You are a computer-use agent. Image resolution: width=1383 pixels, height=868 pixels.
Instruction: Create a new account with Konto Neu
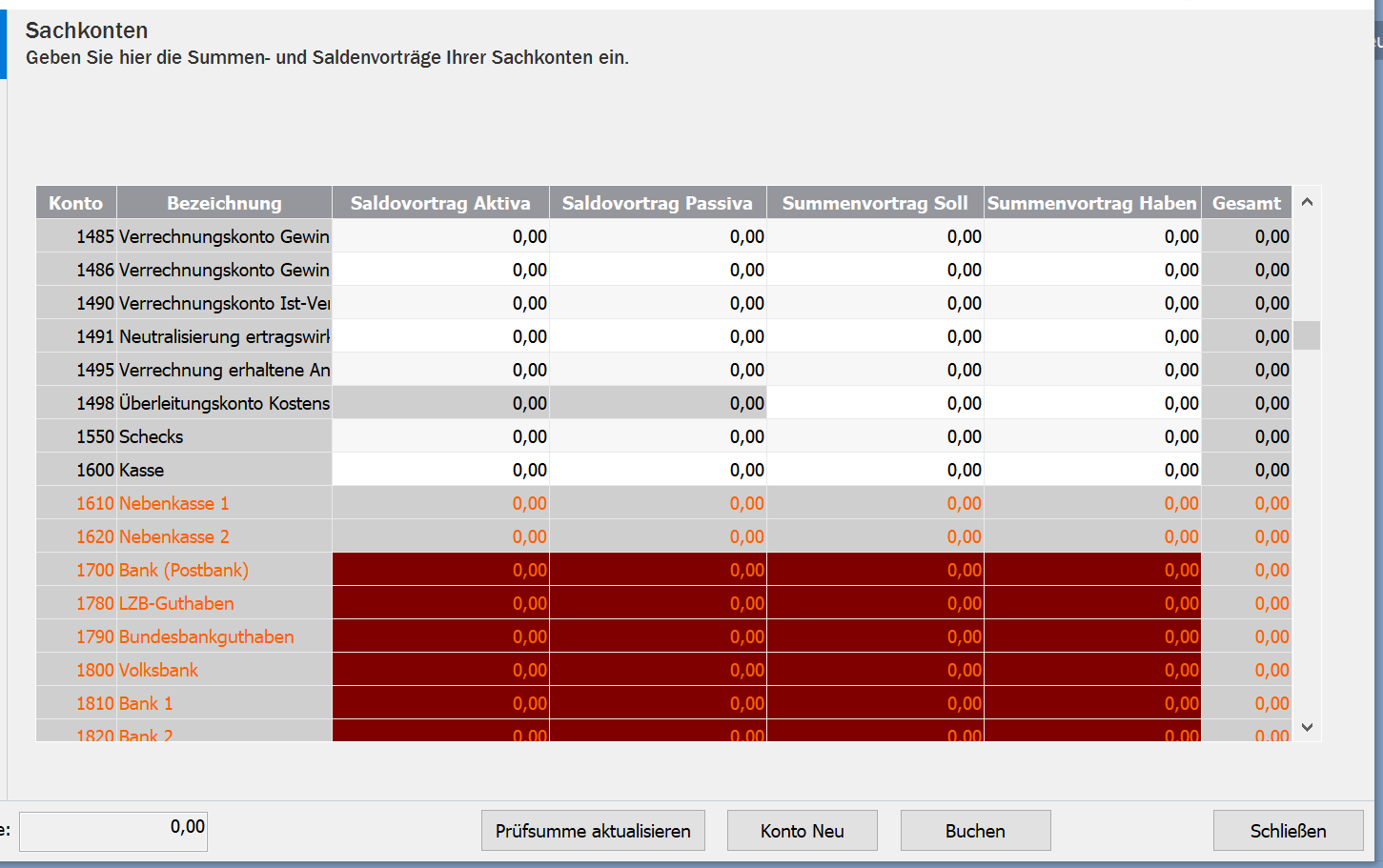click(803, 830)
